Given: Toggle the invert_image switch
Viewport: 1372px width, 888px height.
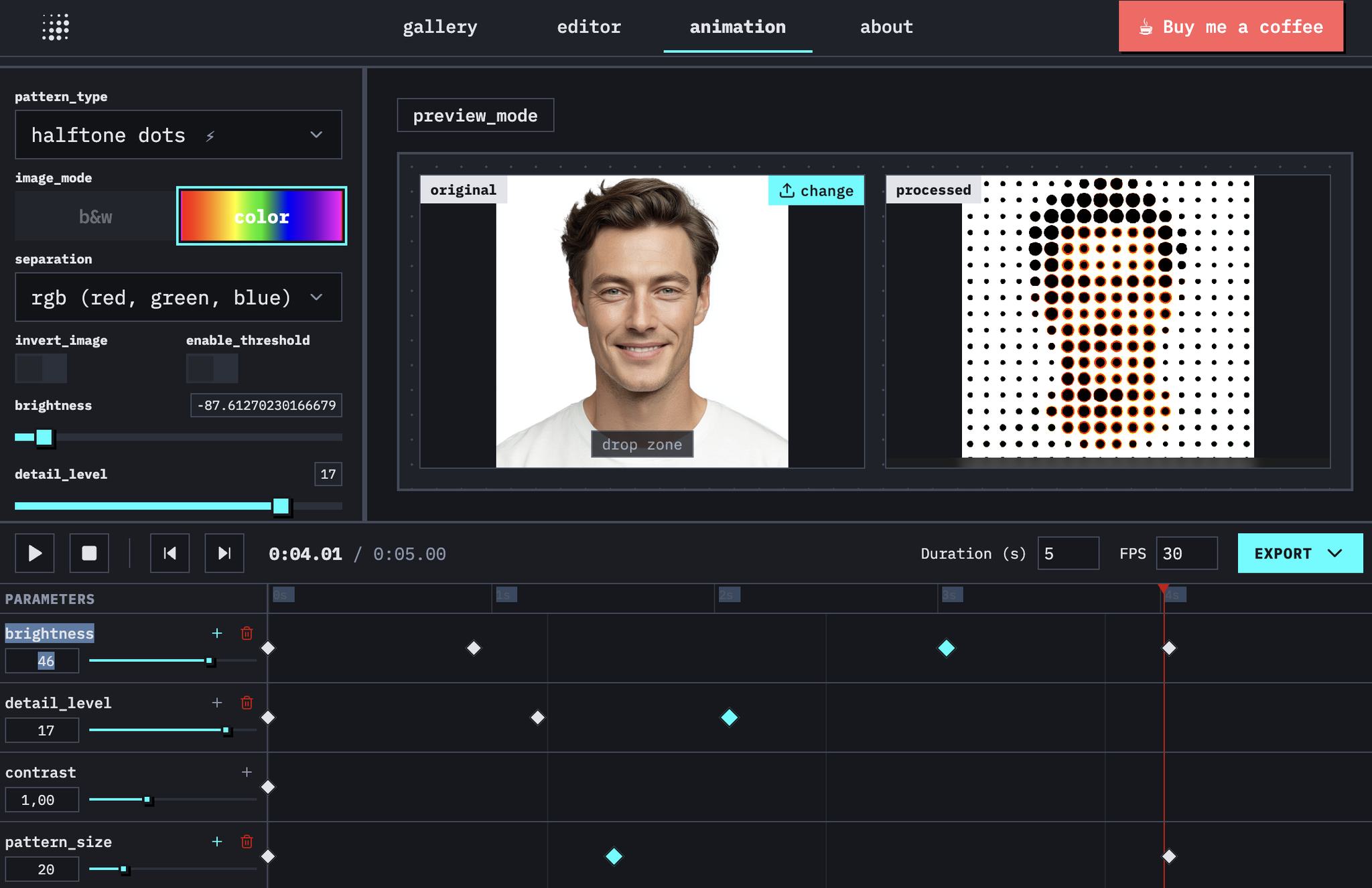Looking at the screenshot, I should point(41,368).
